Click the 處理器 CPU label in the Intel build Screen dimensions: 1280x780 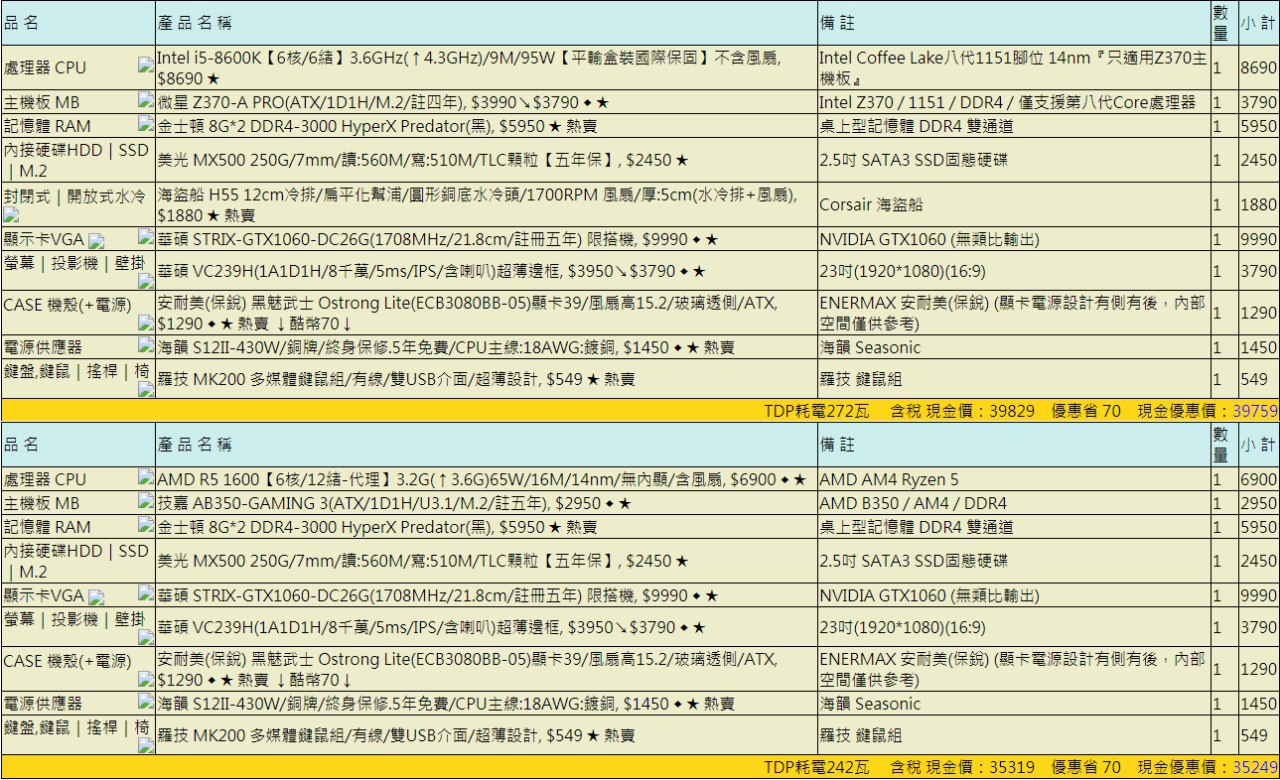[45, 68]
